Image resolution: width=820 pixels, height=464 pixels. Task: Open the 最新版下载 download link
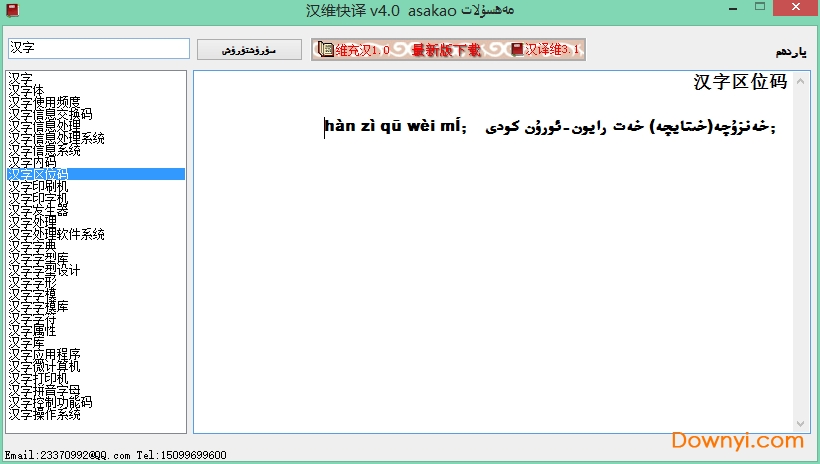click(x=445, y=49)
